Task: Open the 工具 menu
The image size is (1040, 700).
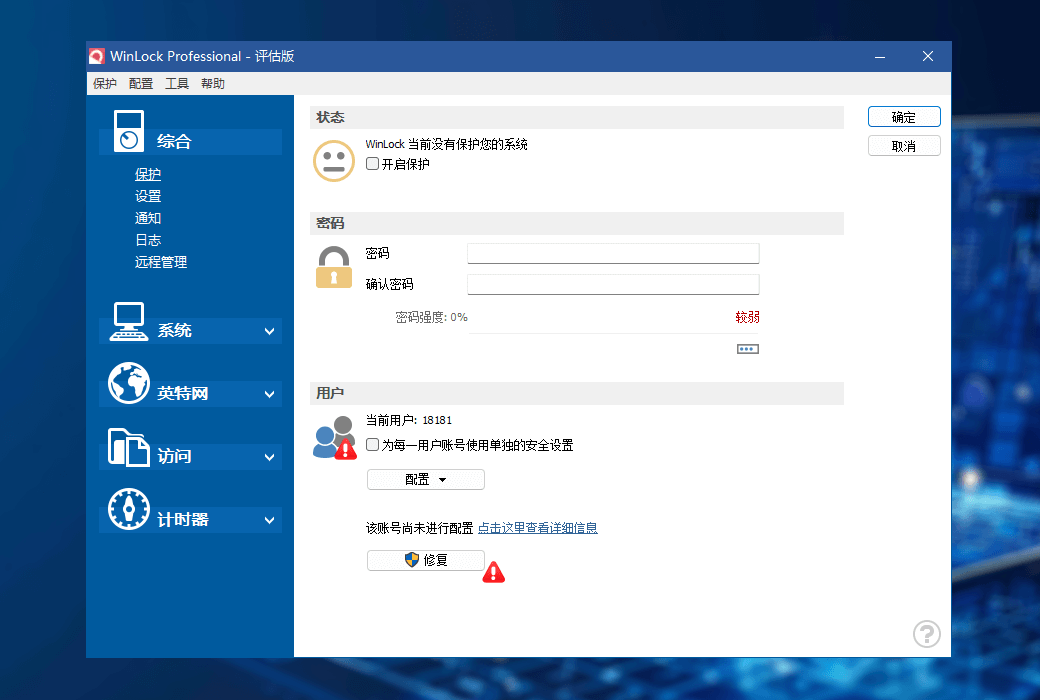Action: (x=176, y=84)
